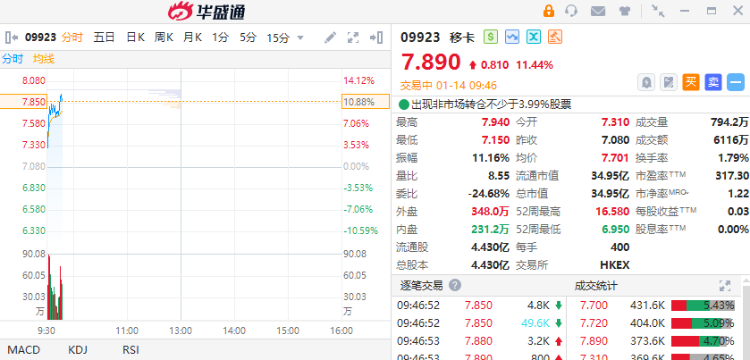
Task: Click the orange auction hammer icon
Action: coord(554,37)
